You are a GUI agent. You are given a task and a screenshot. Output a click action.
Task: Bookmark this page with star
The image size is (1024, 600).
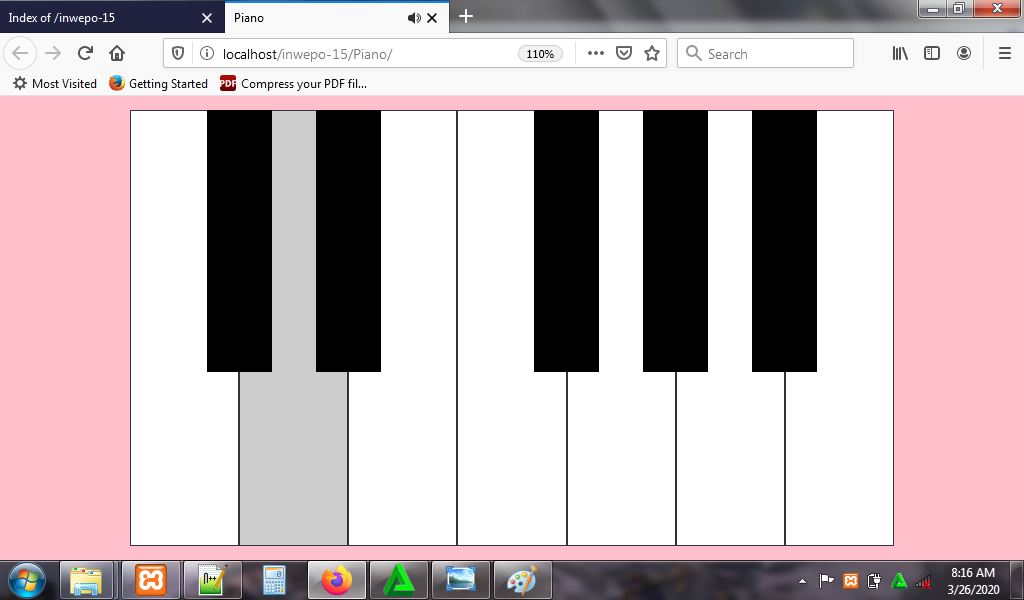click(652, 54)
